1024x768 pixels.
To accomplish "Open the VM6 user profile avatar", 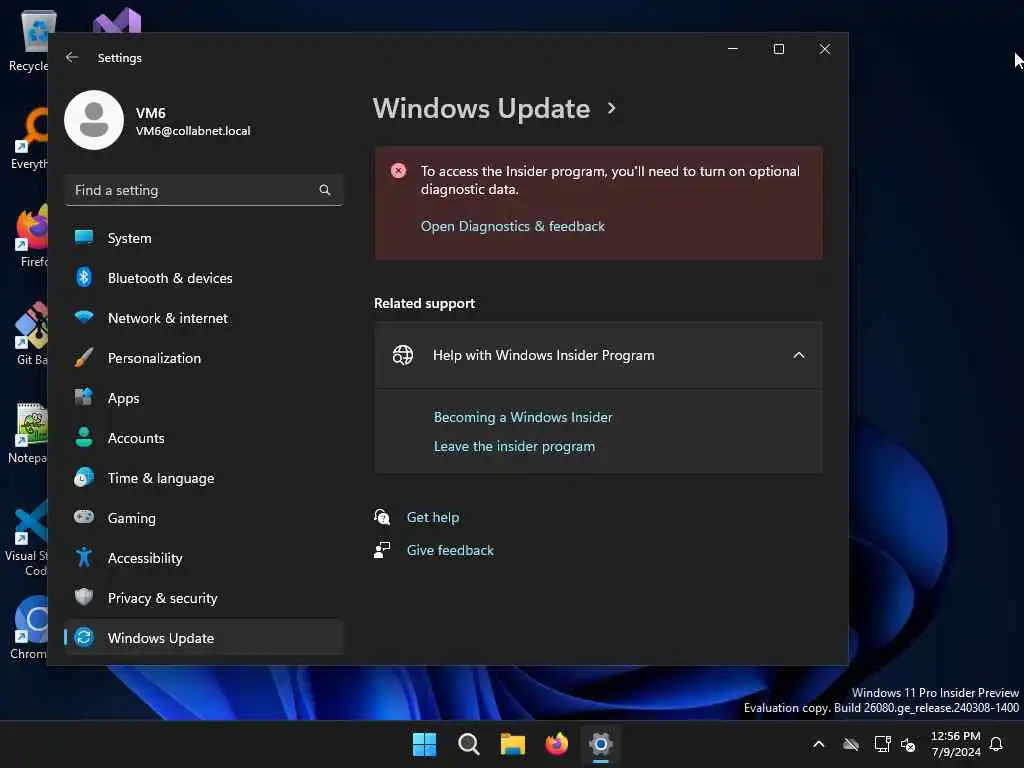I will (94, 120).
